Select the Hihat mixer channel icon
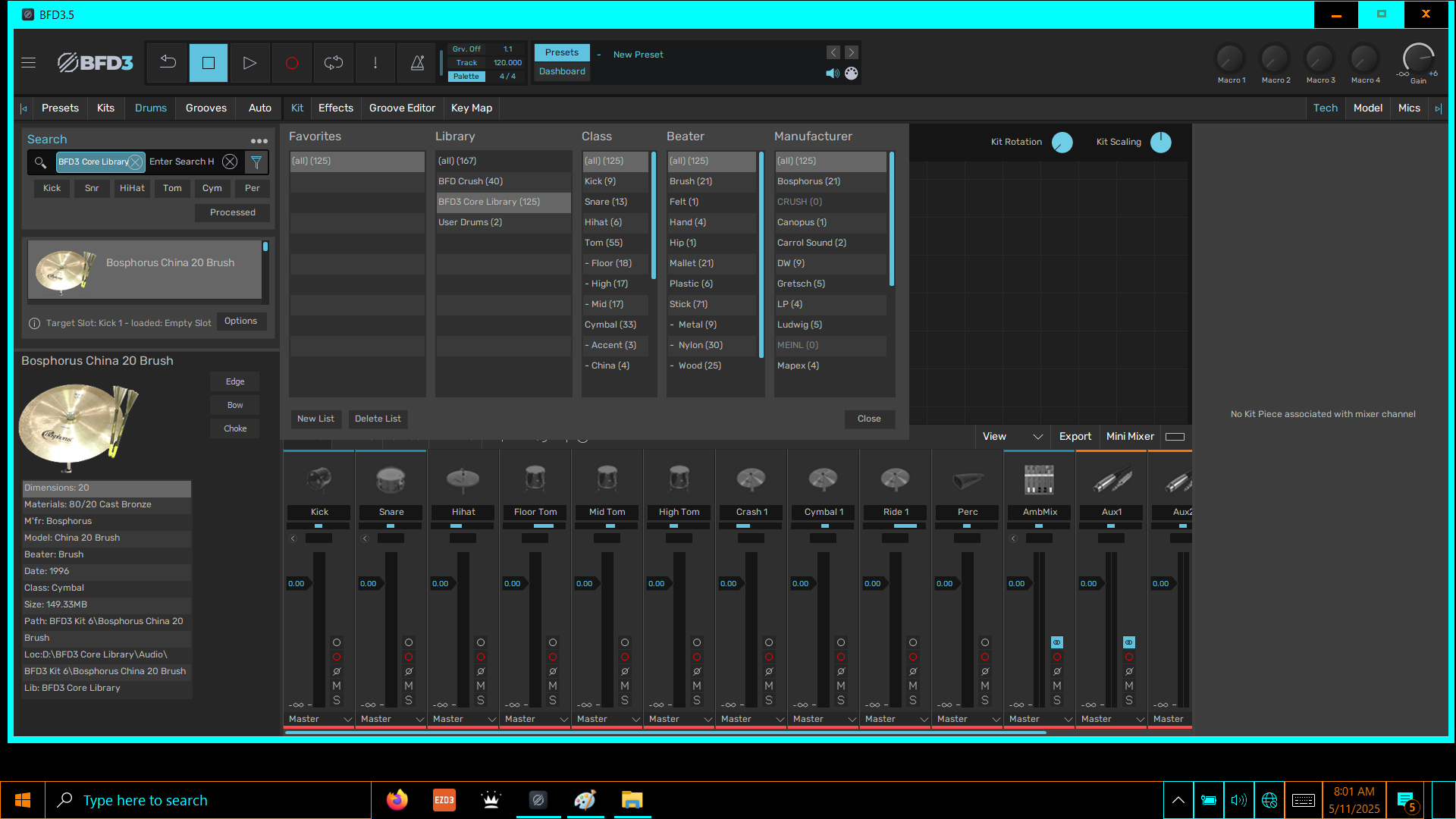Screen dimensions: 1456x819 point(463,479)
